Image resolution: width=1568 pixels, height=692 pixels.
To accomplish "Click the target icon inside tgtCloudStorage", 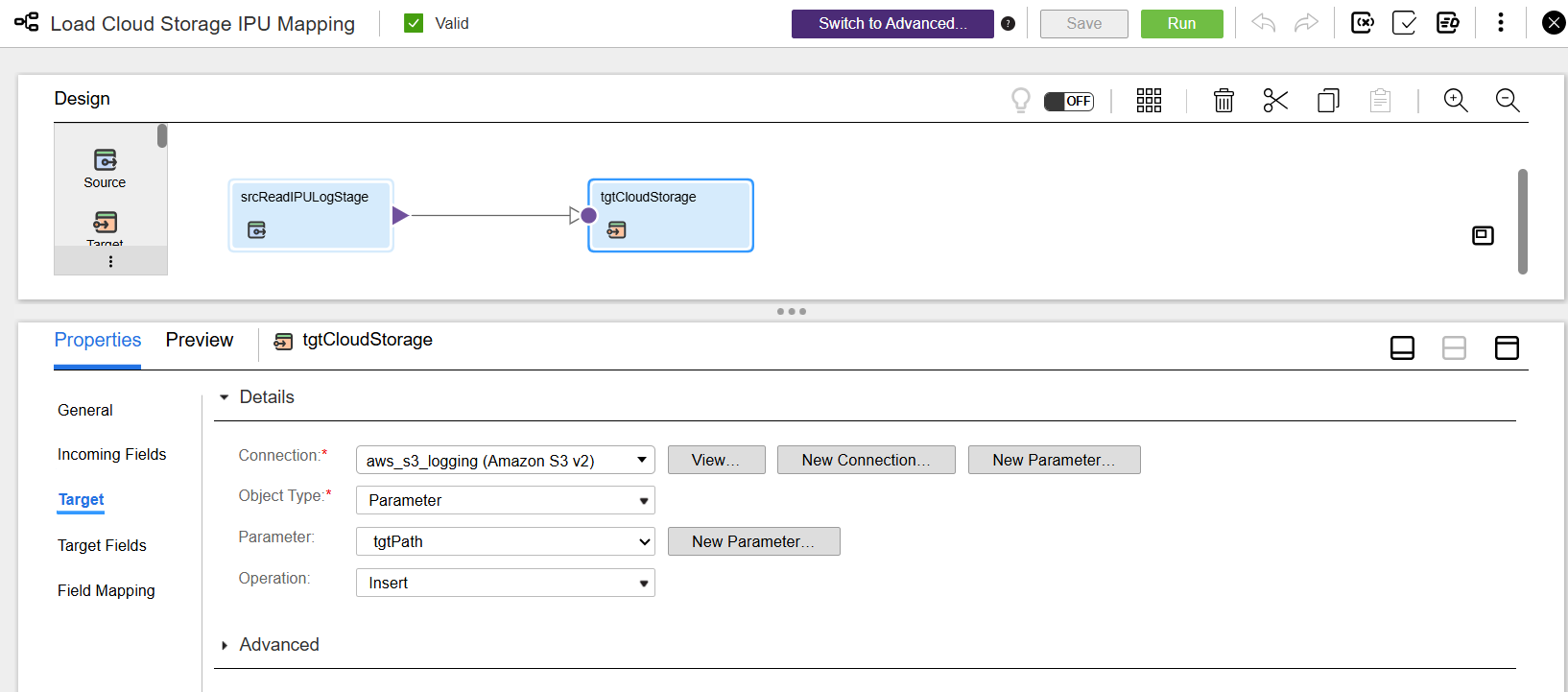I will [x=617, y=229].
